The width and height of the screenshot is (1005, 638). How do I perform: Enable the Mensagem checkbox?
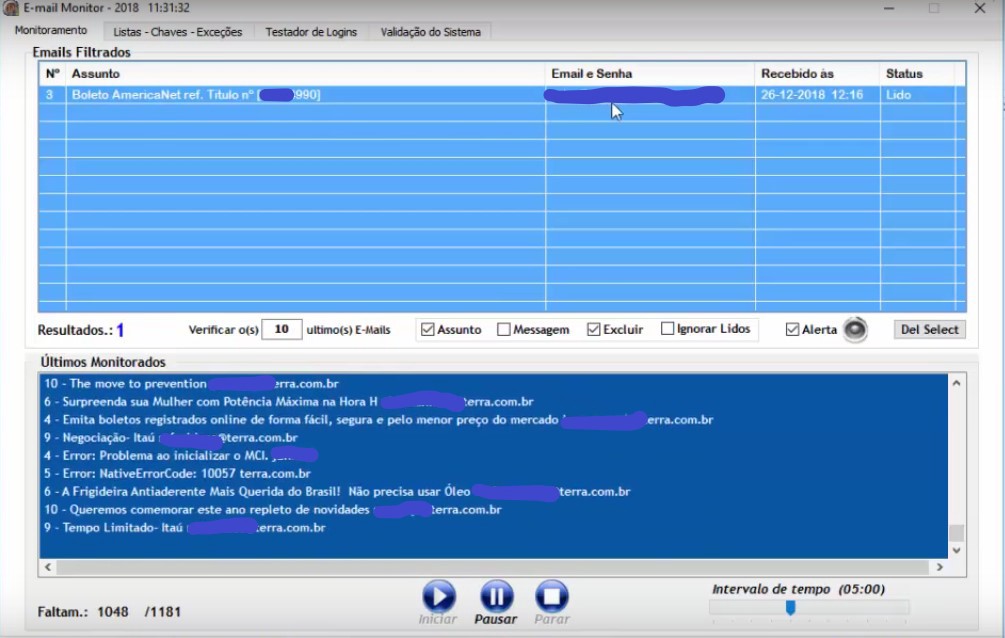point(504,330)
